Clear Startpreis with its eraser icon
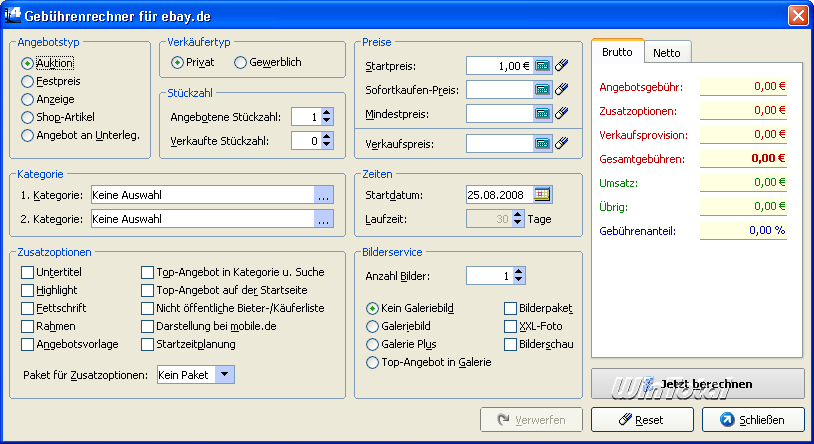The image size is (814, 444). [562, 66]
